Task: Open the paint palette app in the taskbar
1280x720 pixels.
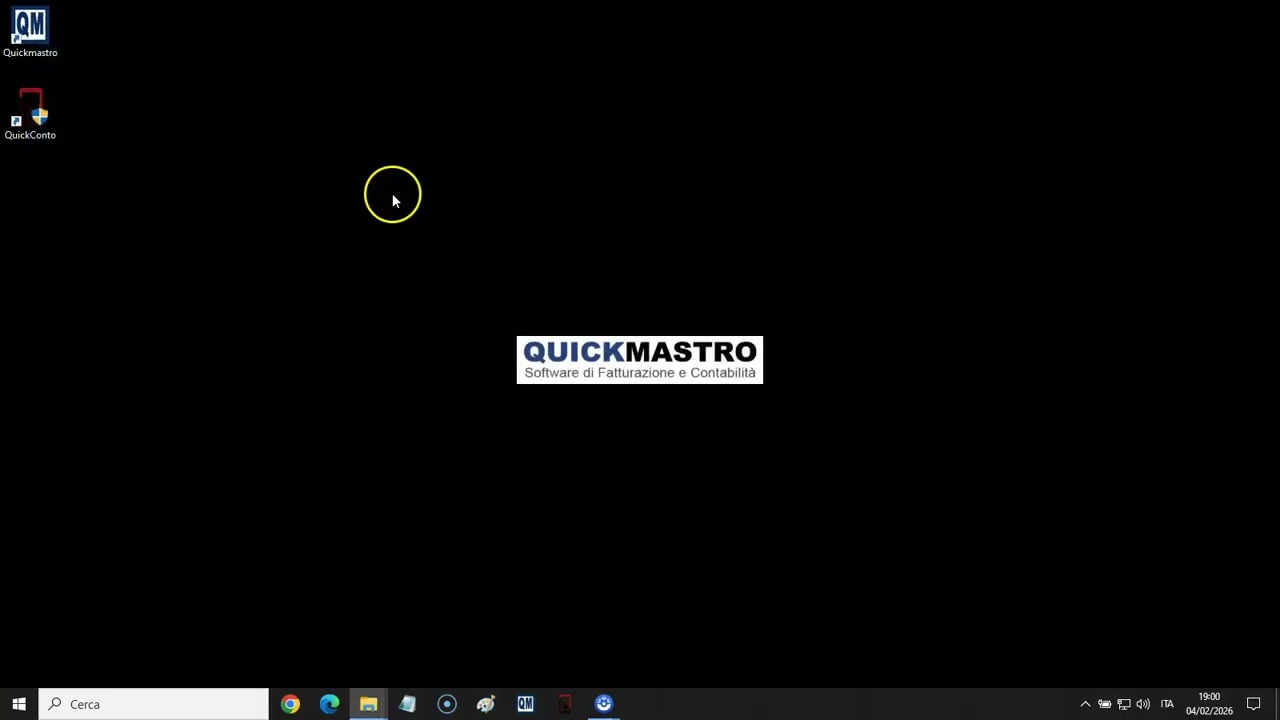Action: coord(486,704)
